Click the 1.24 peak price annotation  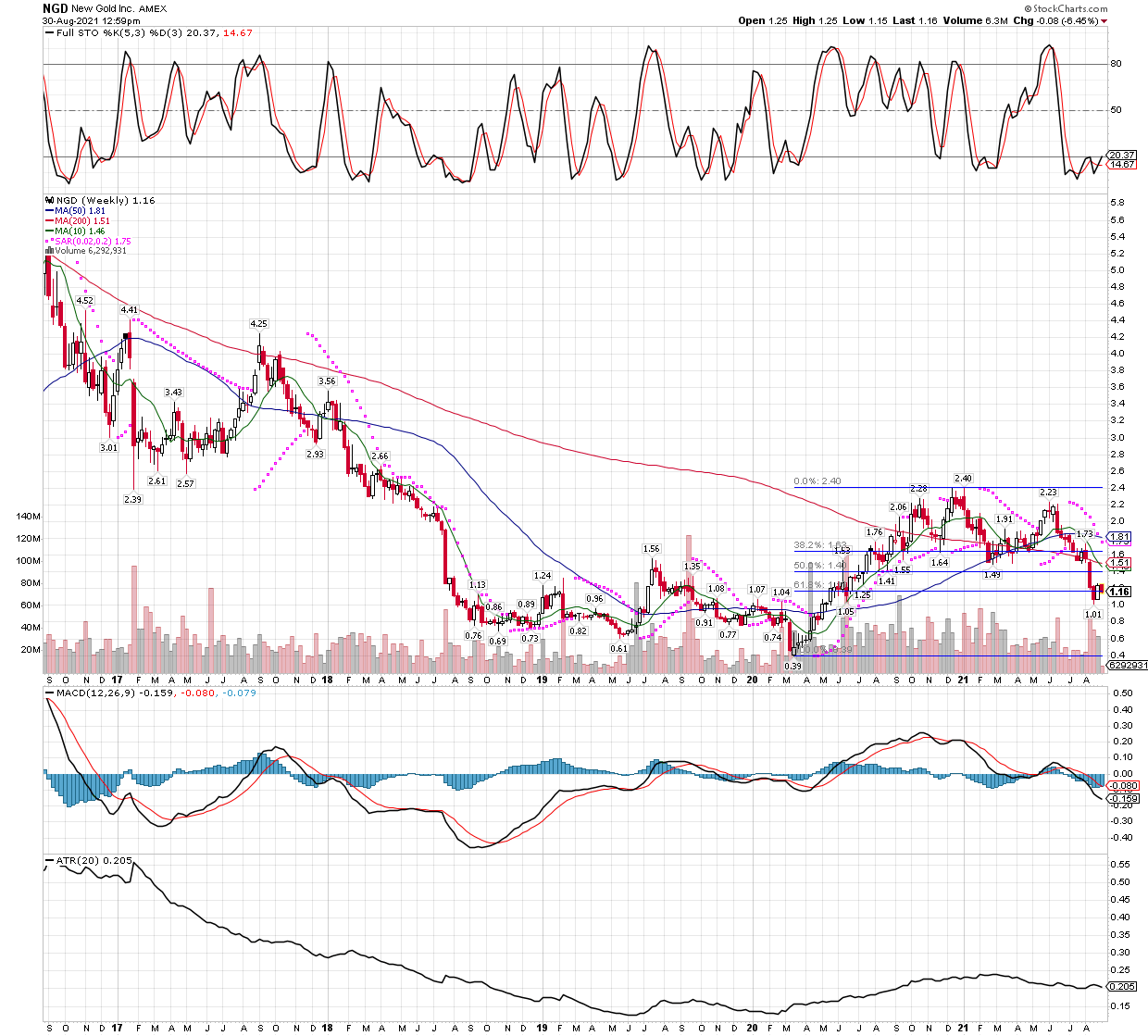coord(542,576)
